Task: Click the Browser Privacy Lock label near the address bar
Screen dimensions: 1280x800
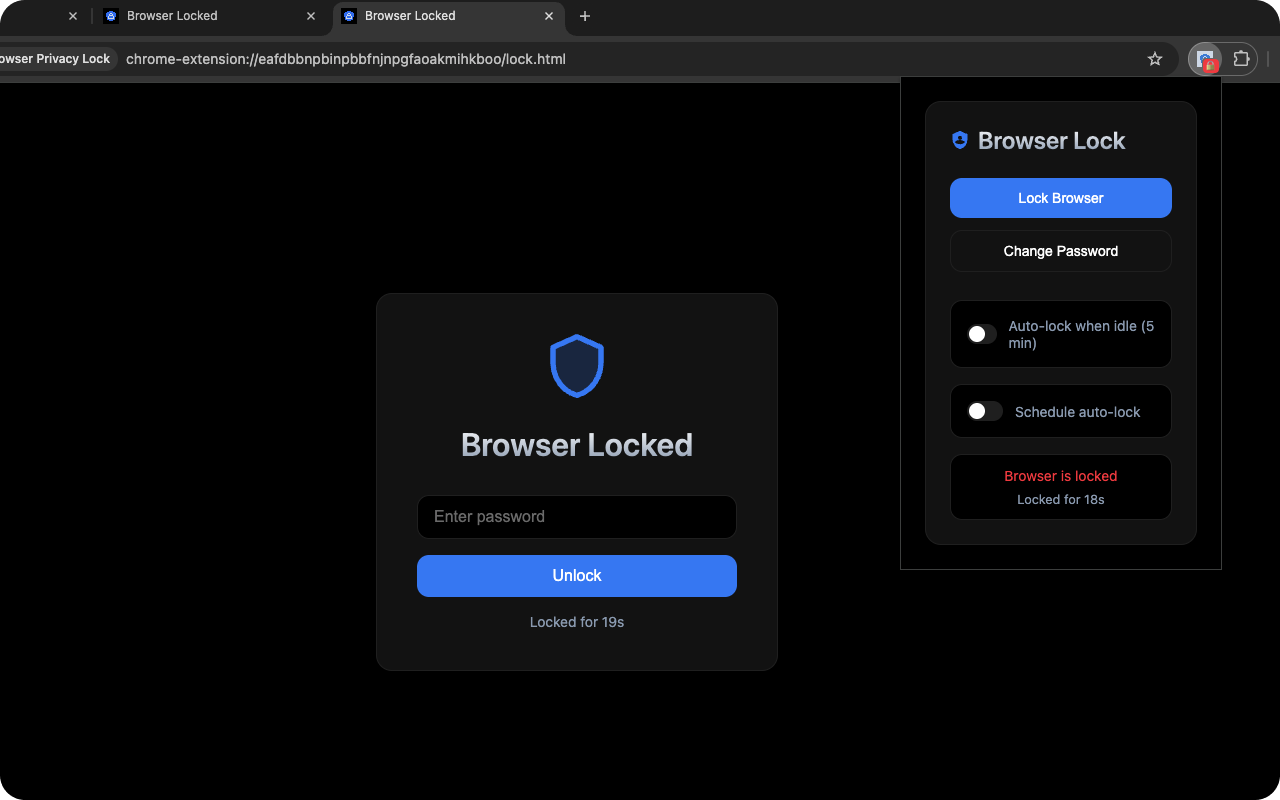Action: click(55, 58)
